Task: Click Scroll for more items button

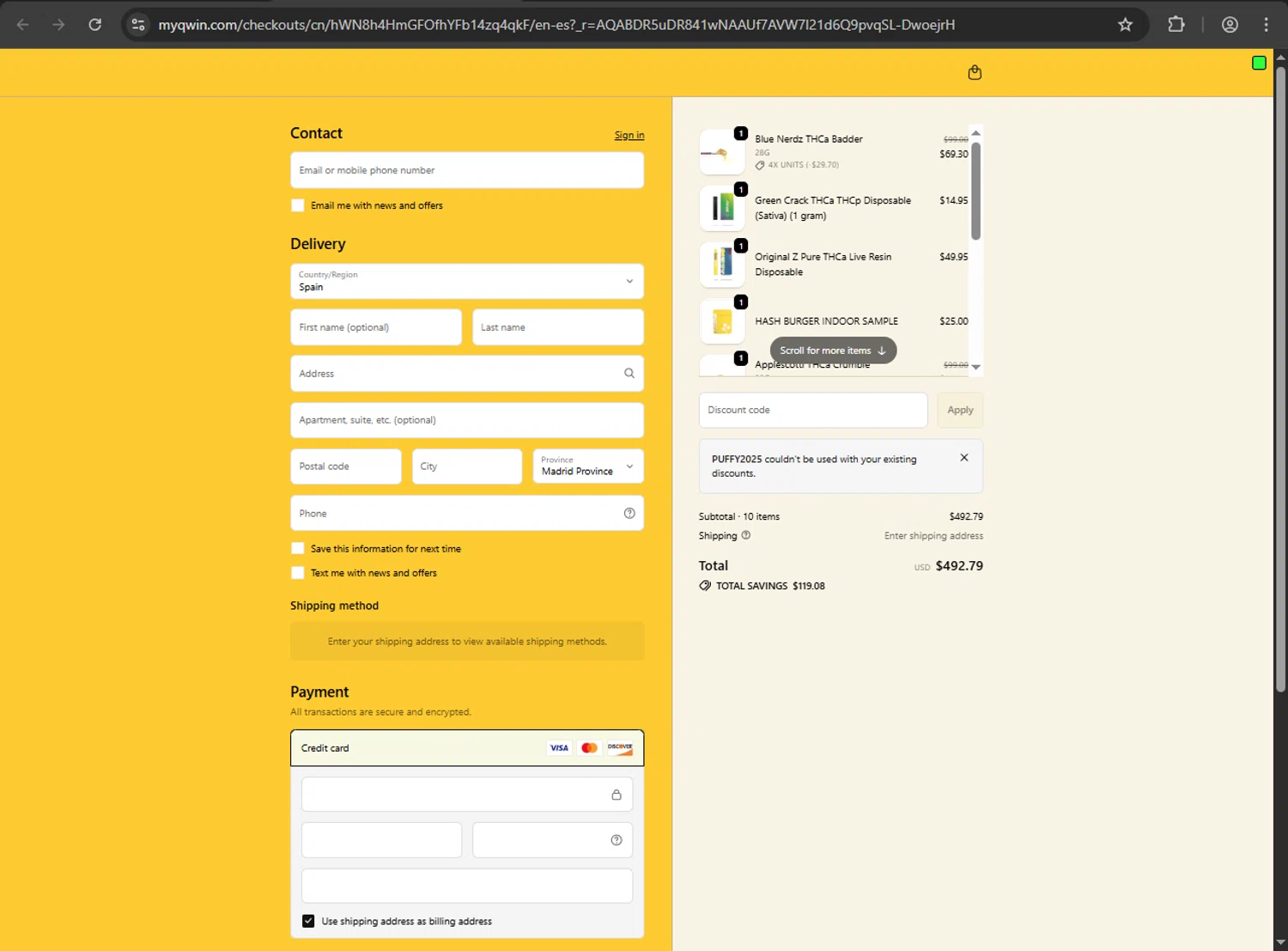Action: 833,351
